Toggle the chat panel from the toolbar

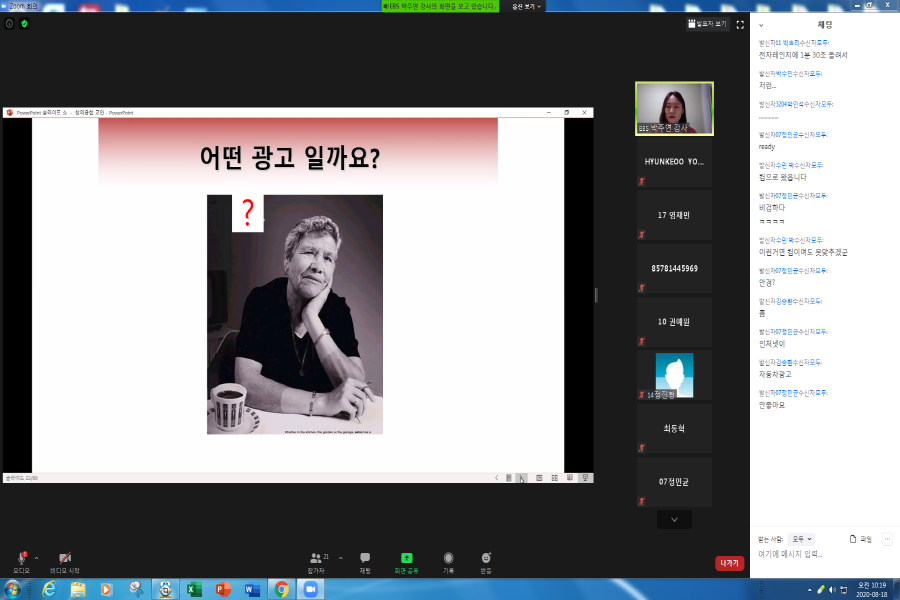pyautogui.click(x=365, y=558)
